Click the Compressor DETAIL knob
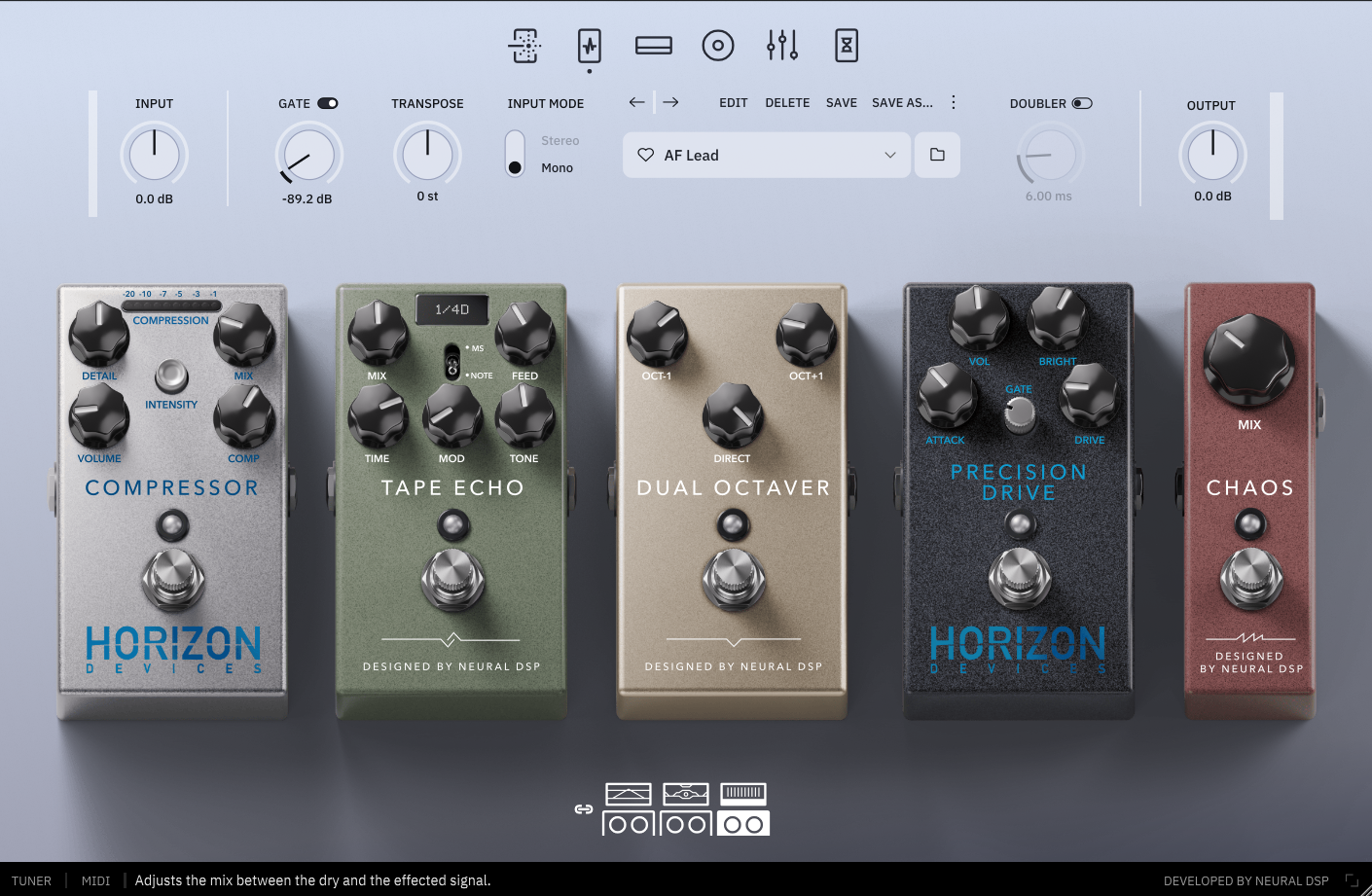 (x=99, y=333)
